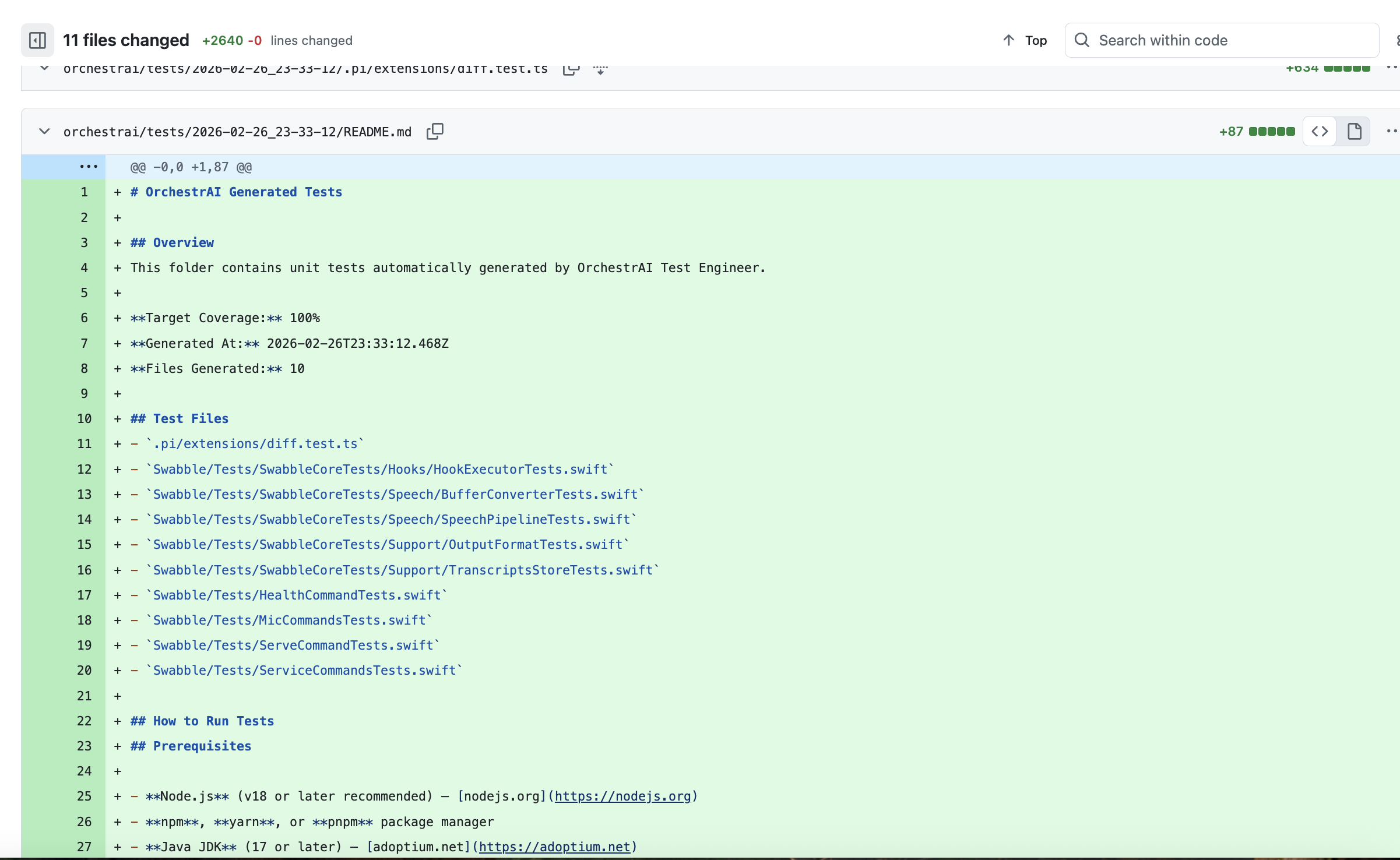Focus the Search within code field
Screen dimensions: 1400x860
pyautogui.click(x=1222, y=40)
